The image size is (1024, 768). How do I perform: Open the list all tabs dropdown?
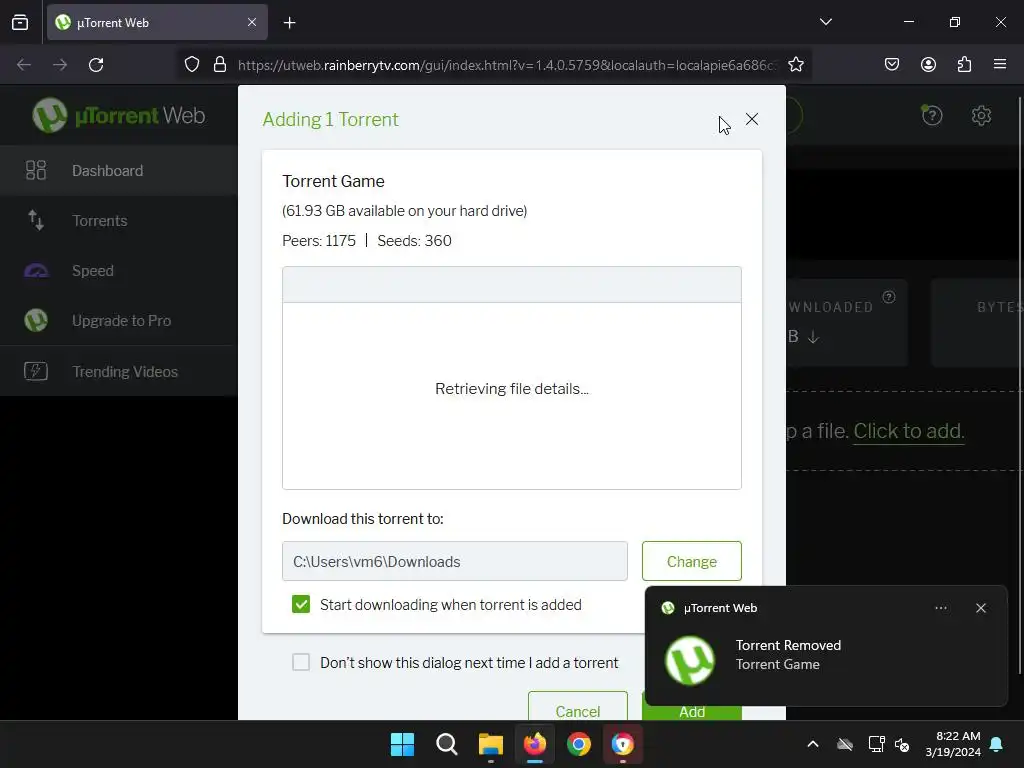pyautogui.click(x=825, y=22)
